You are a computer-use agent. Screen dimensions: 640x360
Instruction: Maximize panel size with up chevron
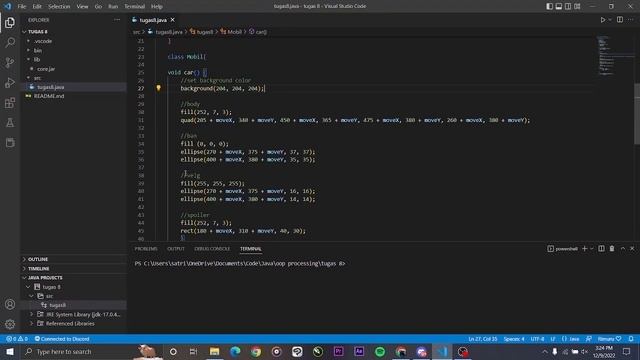pyautogui.click(x=623, y=249)
